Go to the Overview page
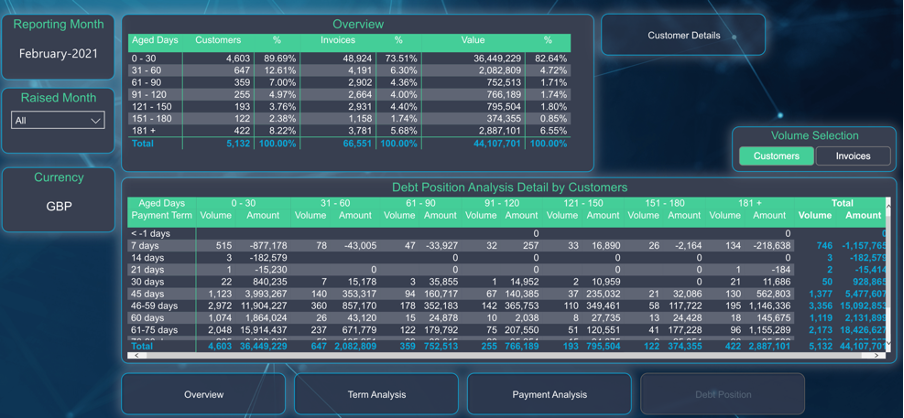This screenshot has height=418, width=904. (x=204, y=394)
